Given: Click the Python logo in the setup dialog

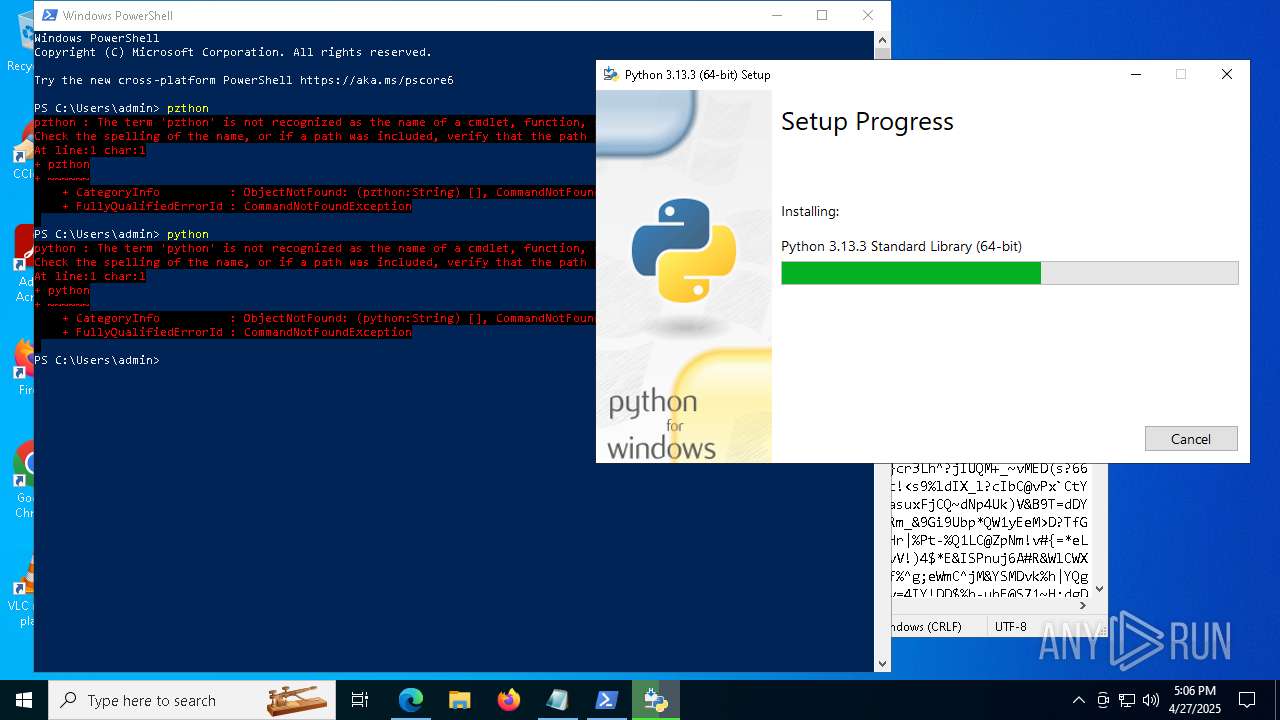Looking at the screenshot, I should (684, 250).
